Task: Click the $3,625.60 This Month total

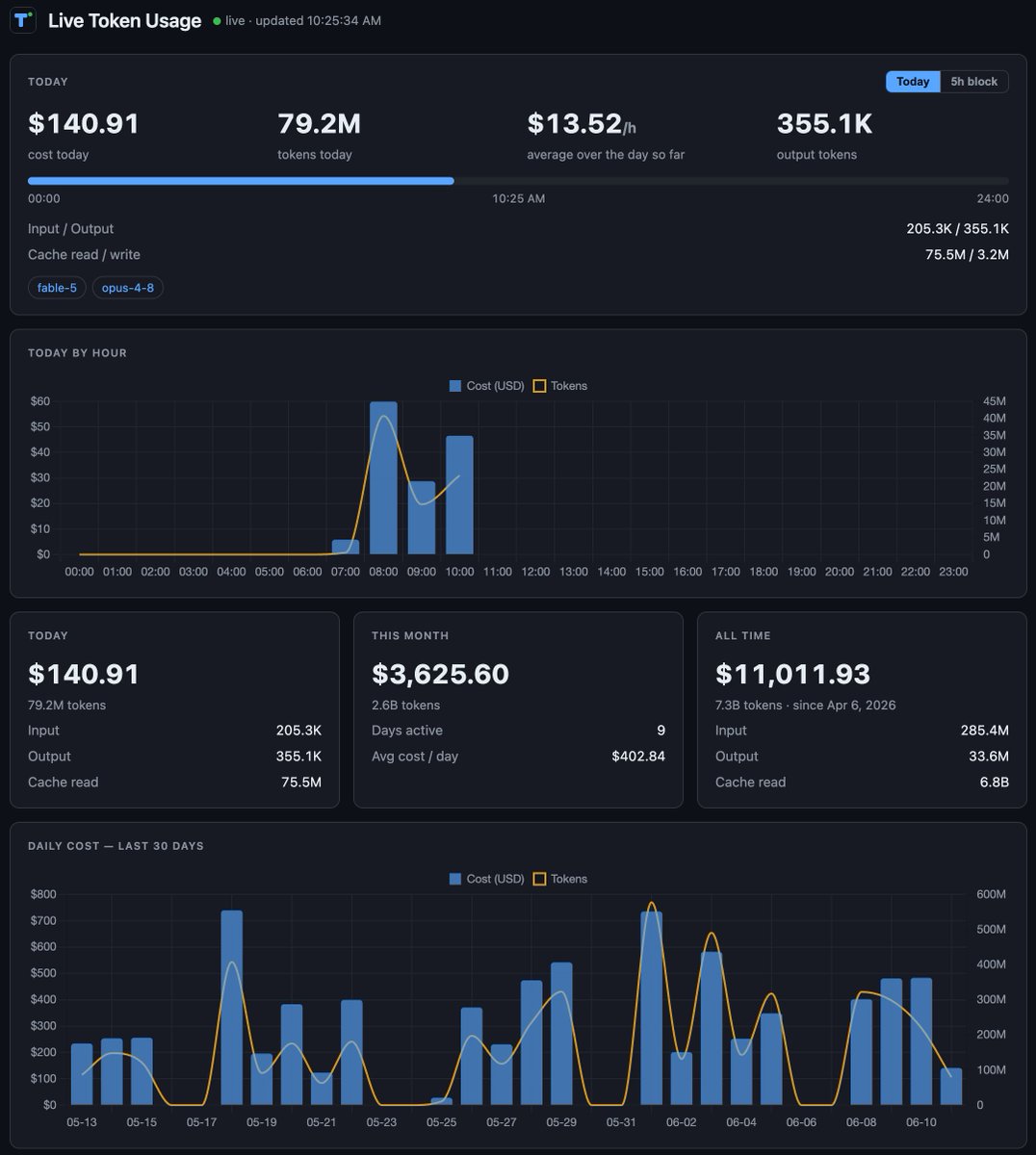Action: coord(440,674)
